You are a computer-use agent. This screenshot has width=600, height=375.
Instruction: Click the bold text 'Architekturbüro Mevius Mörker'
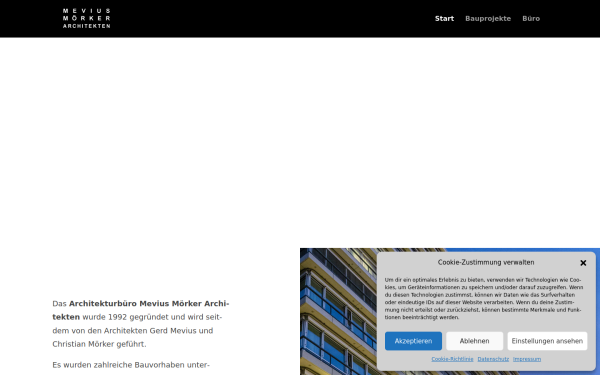(x=135, y=303)
